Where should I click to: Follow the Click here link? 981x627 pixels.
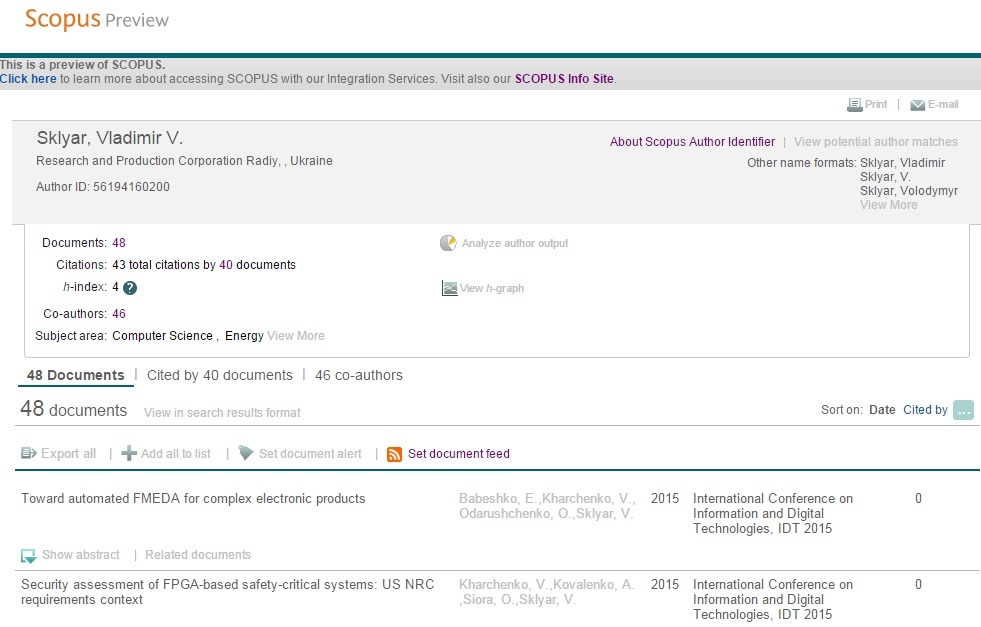28,79
